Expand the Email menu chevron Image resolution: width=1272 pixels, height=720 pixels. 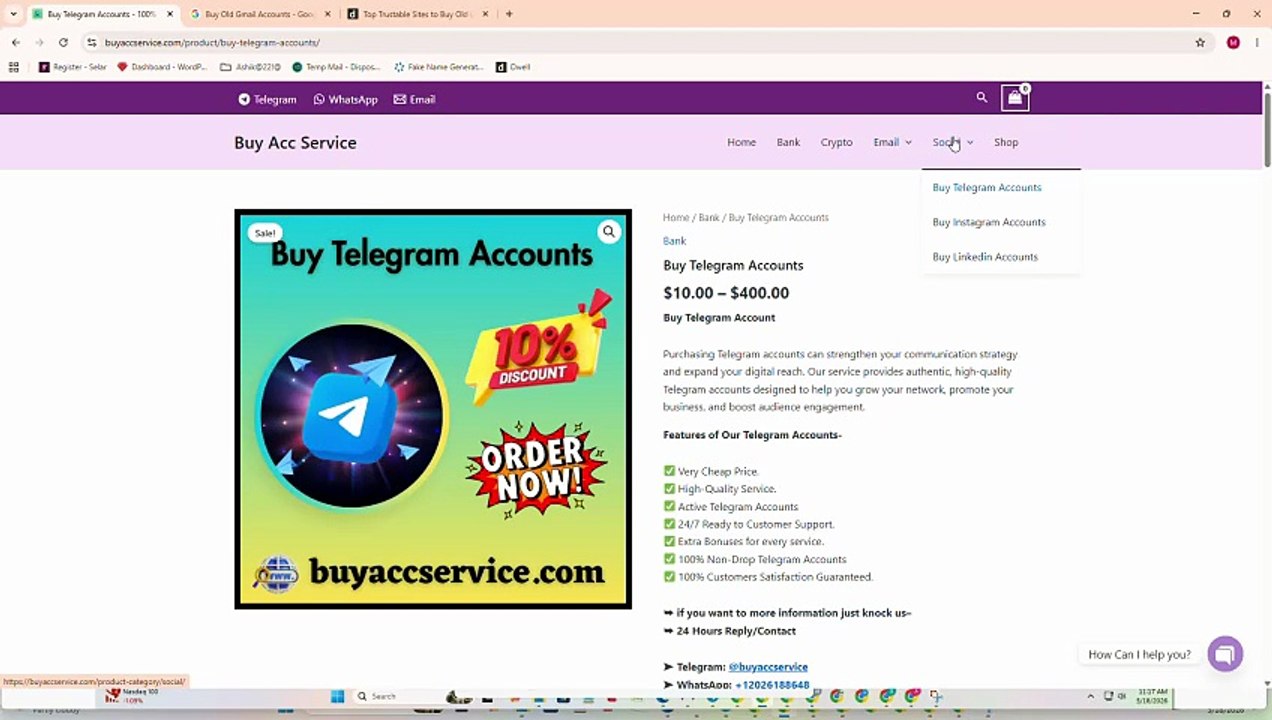908,142
